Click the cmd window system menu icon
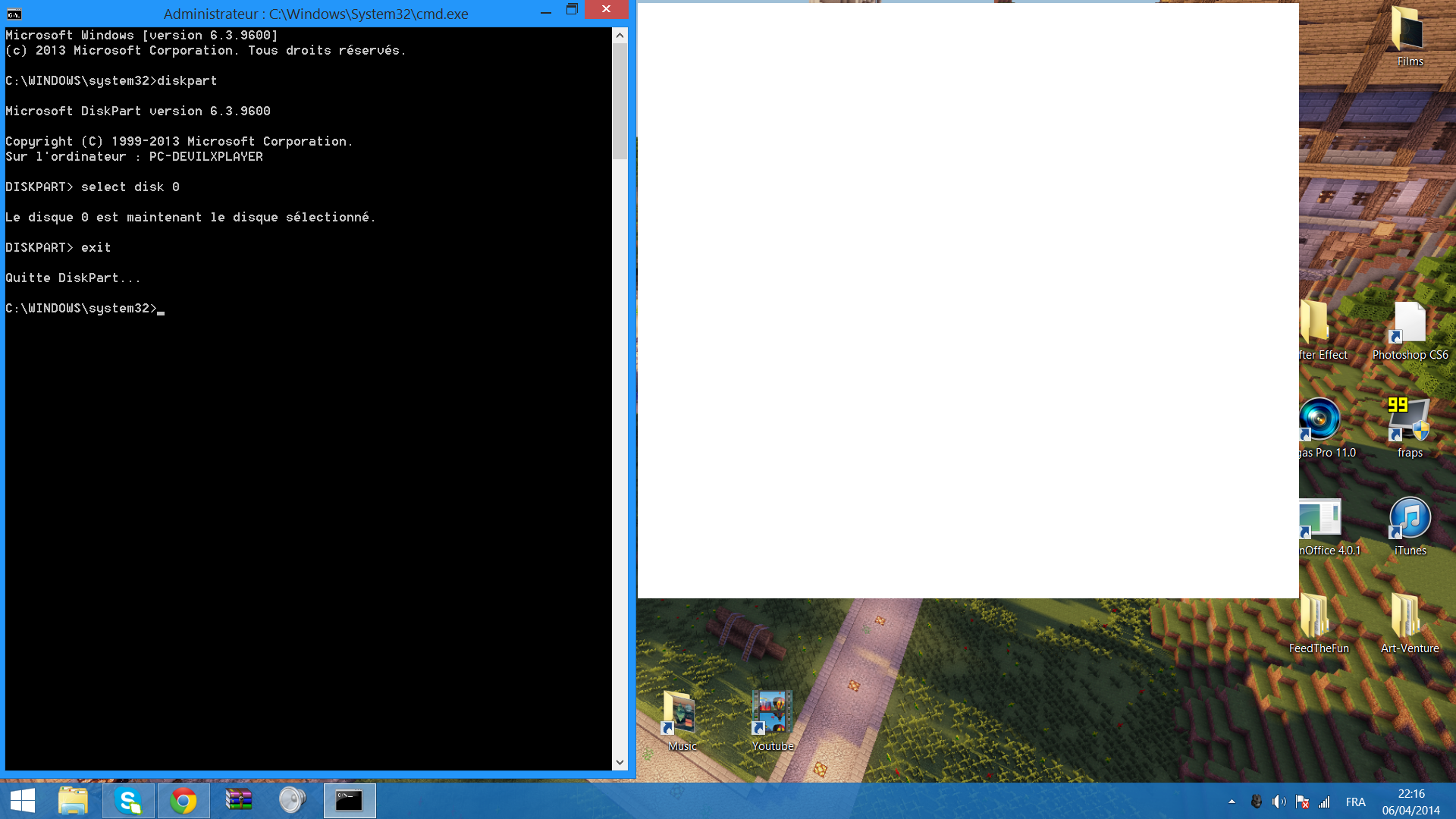The height and width of the screenshot is (819, 1456). click(14, 14)
